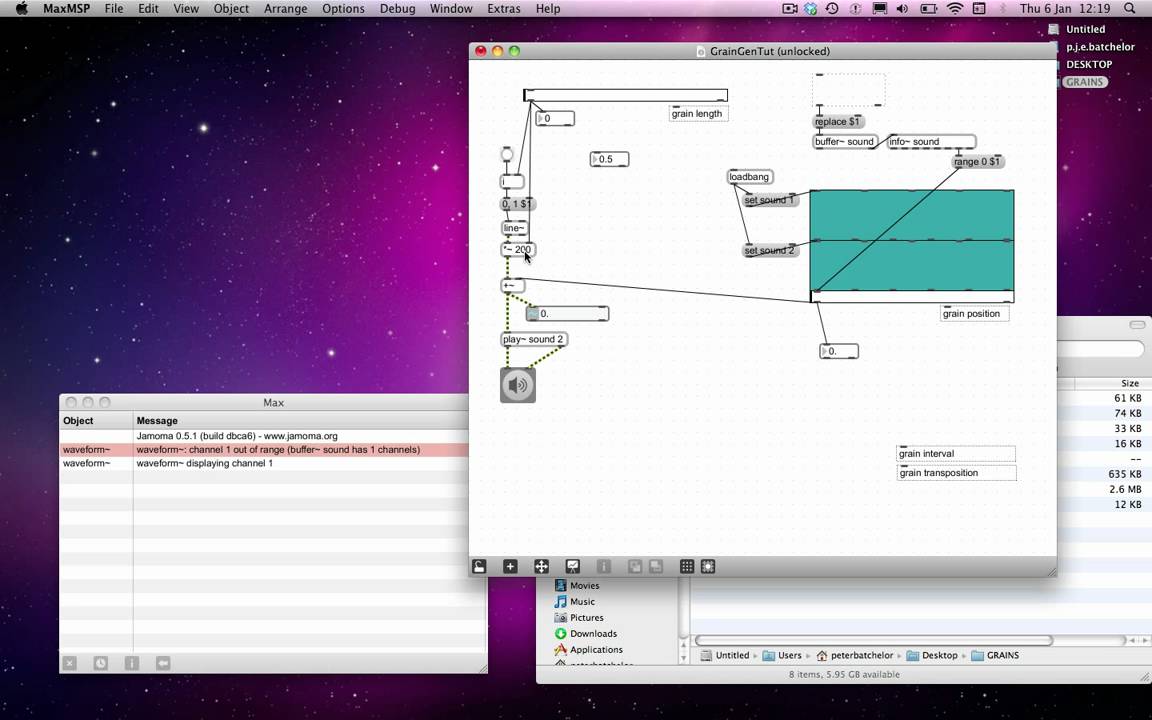The height and width of the screenshot is (720, 1152).
Task: Click the Finder horizontal scrollbar
Action: 874,641
